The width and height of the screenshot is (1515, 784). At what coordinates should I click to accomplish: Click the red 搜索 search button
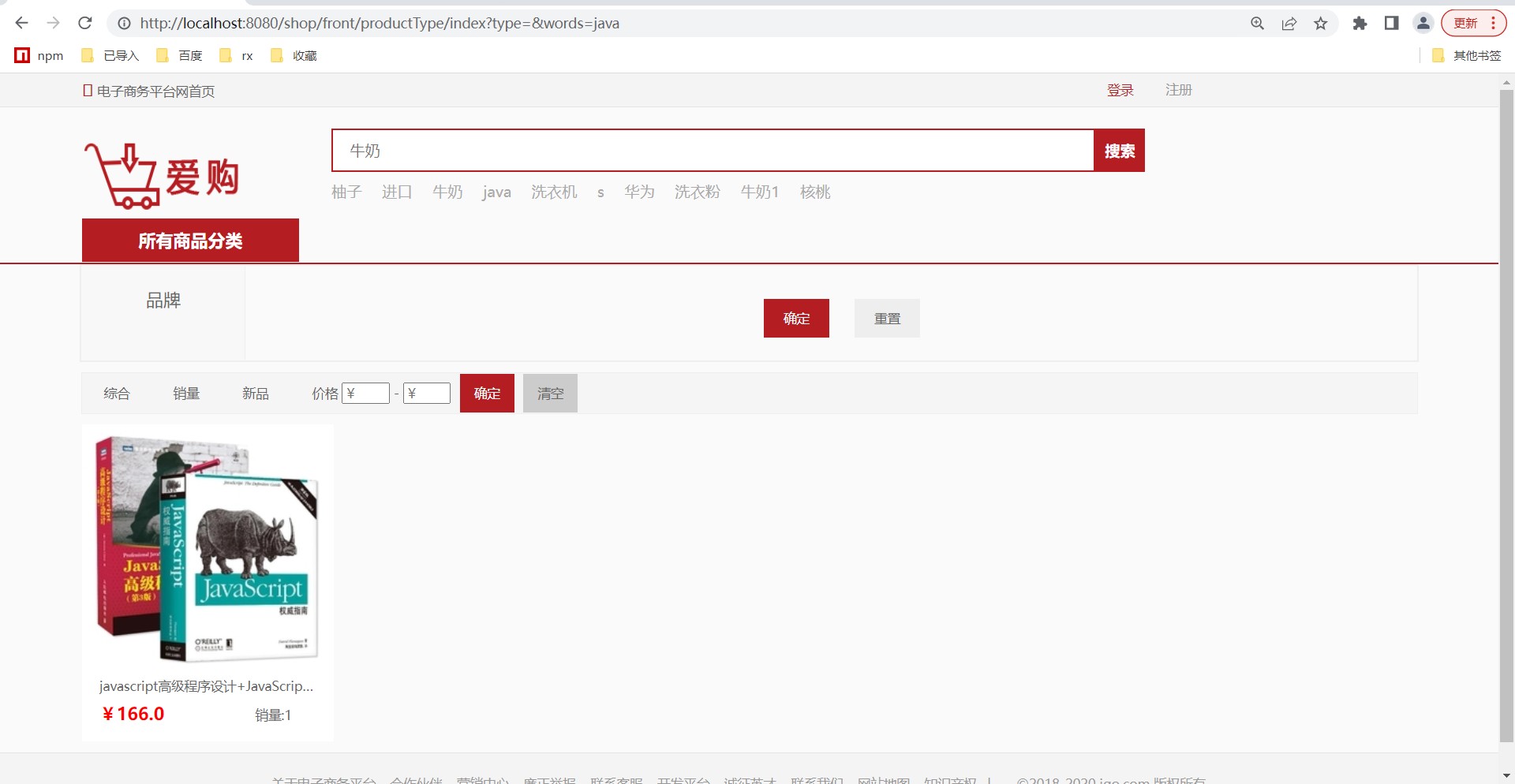tap(1119, 150)
